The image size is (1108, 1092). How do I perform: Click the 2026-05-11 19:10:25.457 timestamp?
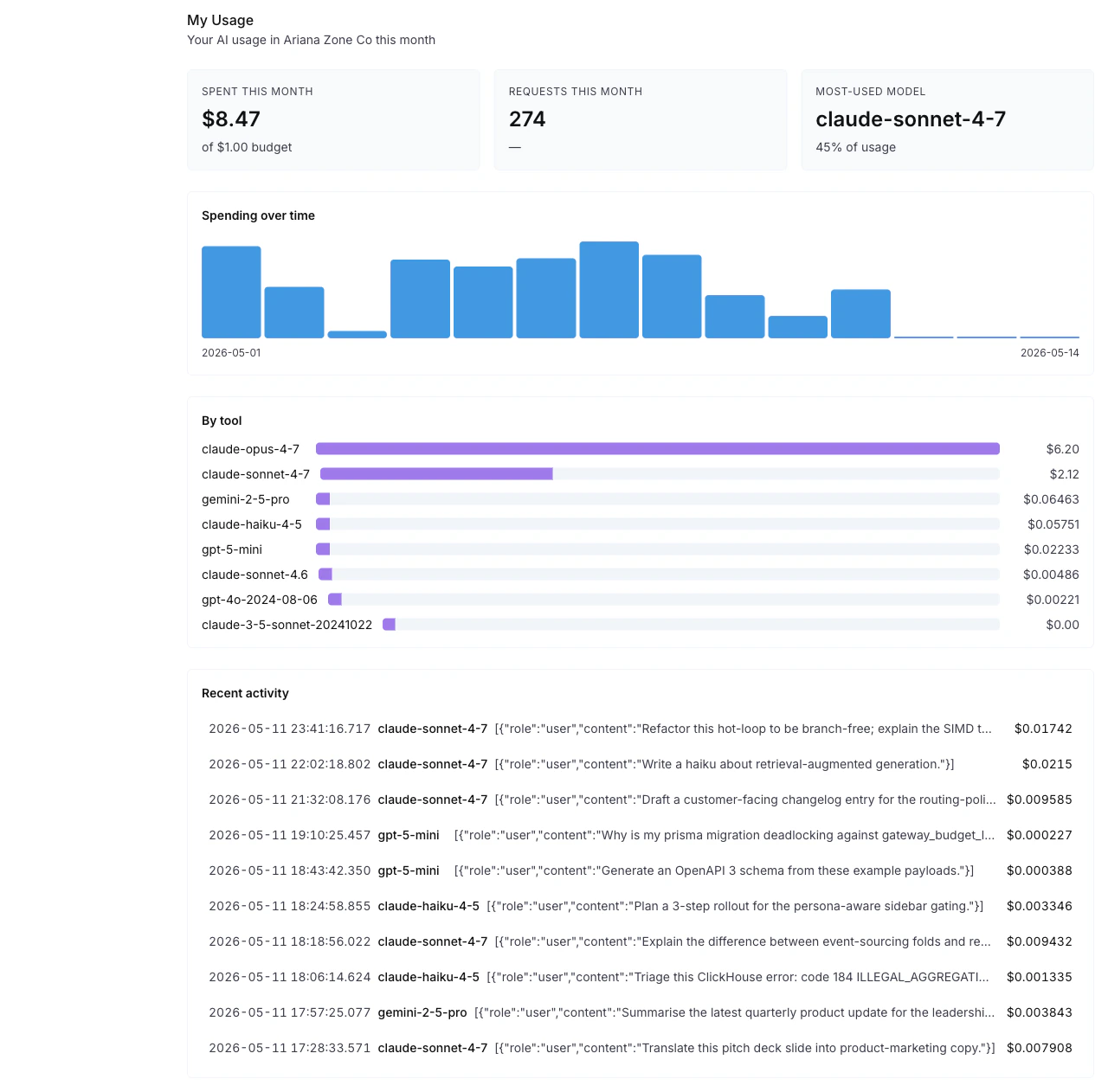[290, 835]
